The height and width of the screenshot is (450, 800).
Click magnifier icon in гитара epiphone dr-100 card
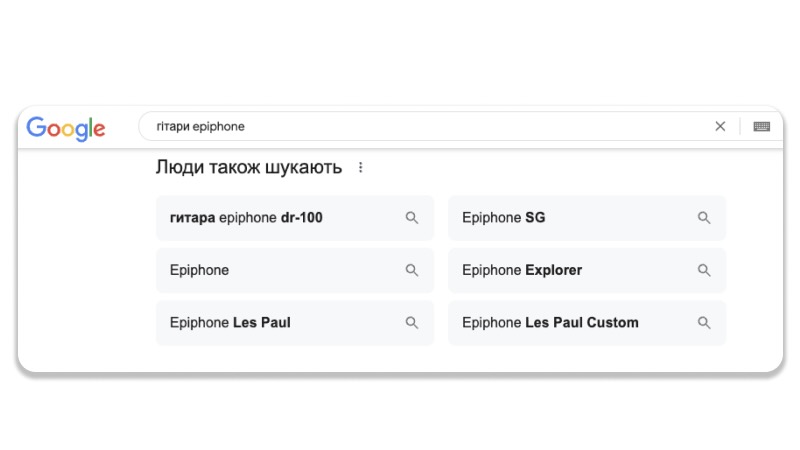pos(412,218)
